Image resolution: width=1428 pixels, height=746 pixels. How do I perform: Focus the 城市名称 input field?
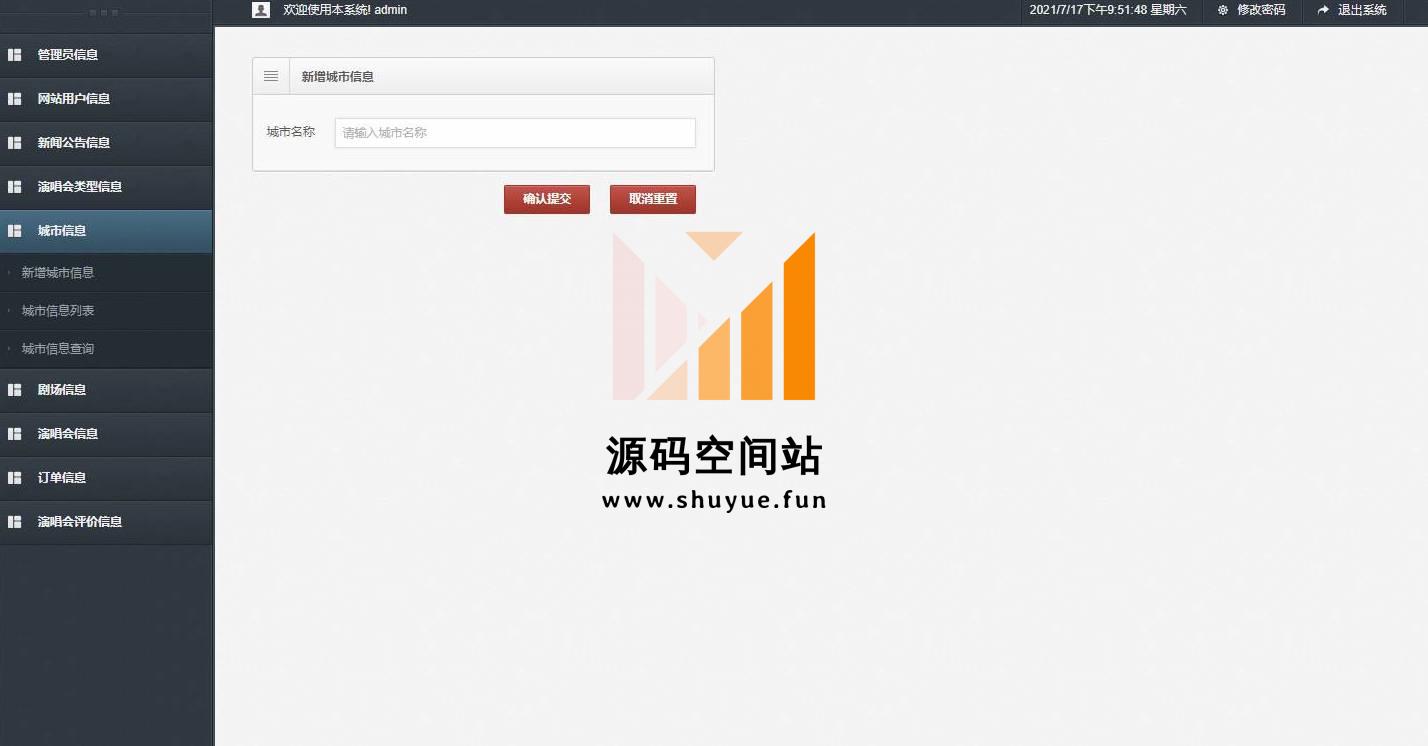tap(515, 133)
